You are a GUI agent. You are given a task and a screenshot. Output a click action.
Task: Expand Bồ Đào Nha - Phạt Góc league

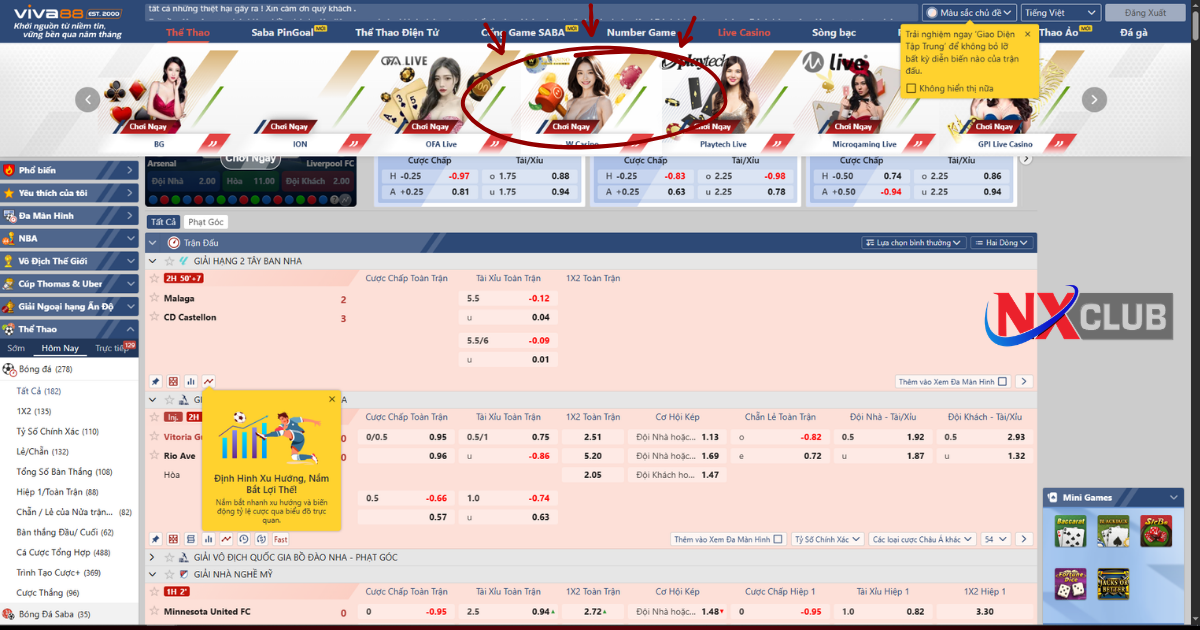tap(152, 557)
